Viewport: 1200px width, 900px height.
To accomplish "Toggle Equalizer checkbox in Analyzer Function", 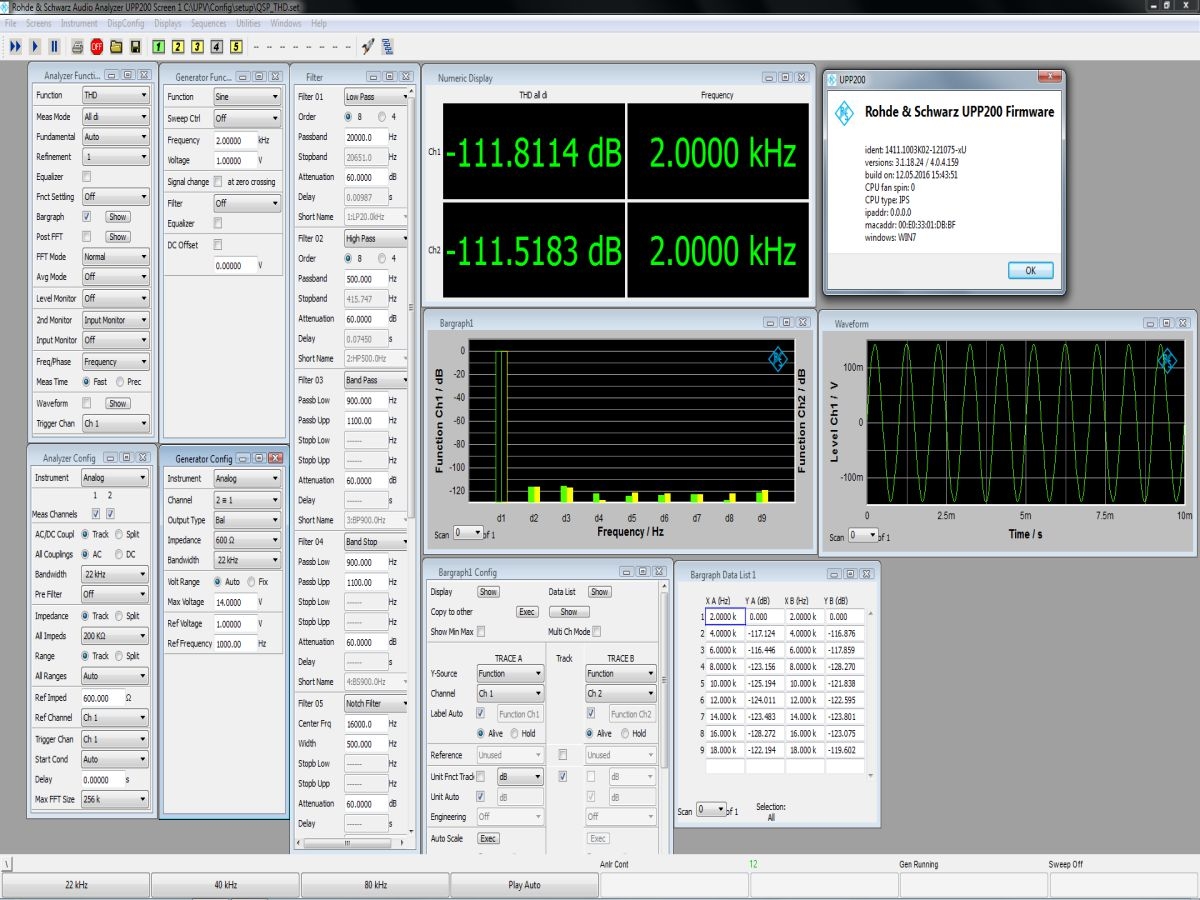I will [87, 176].
